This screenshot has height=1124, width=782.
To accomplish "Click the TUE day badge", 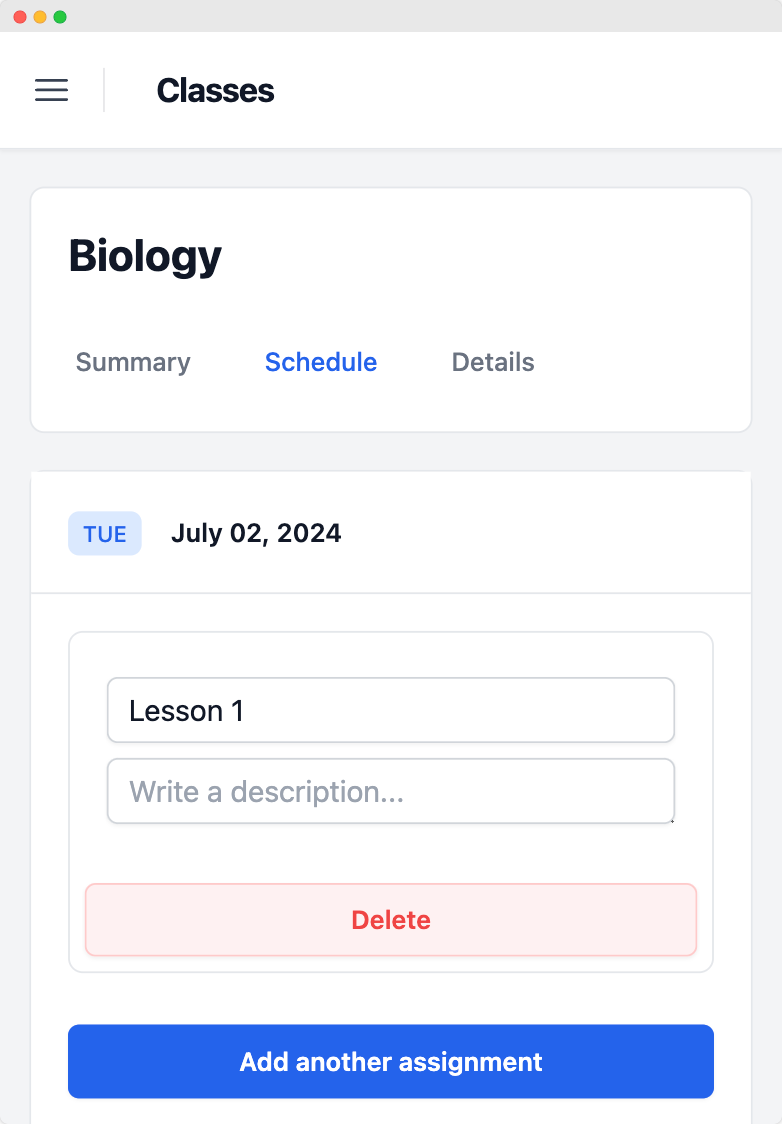I will 104,533.
